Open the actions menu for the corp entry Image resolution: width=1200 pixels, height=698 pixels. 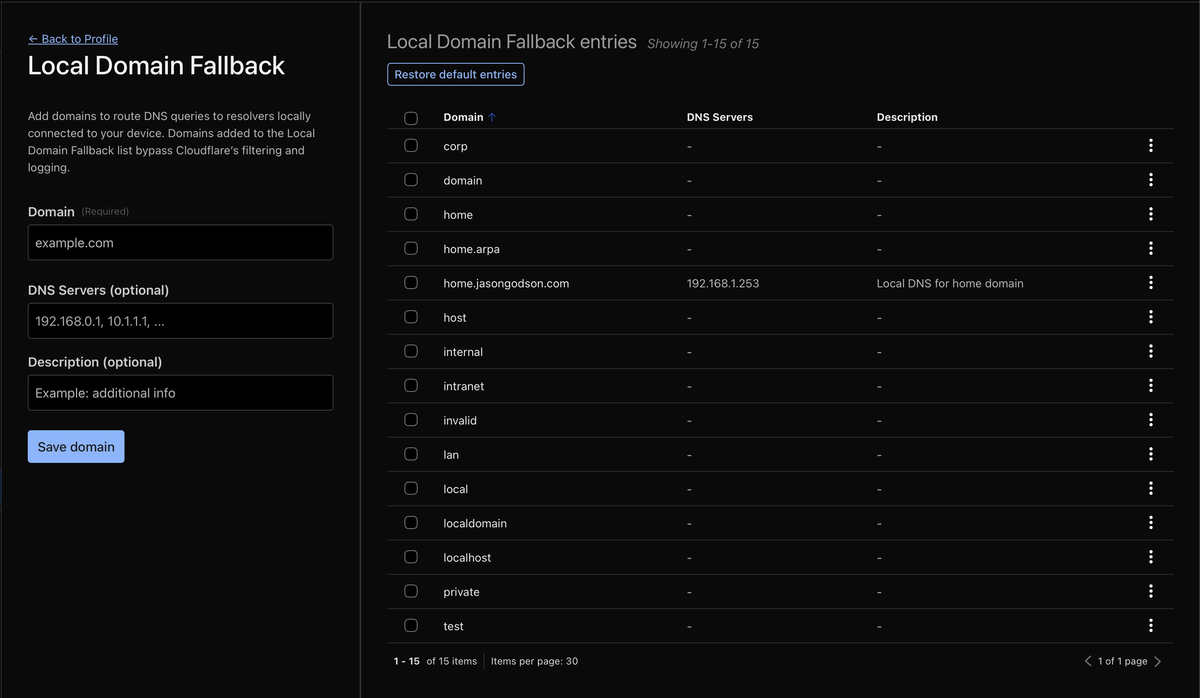pos(1150,146)
